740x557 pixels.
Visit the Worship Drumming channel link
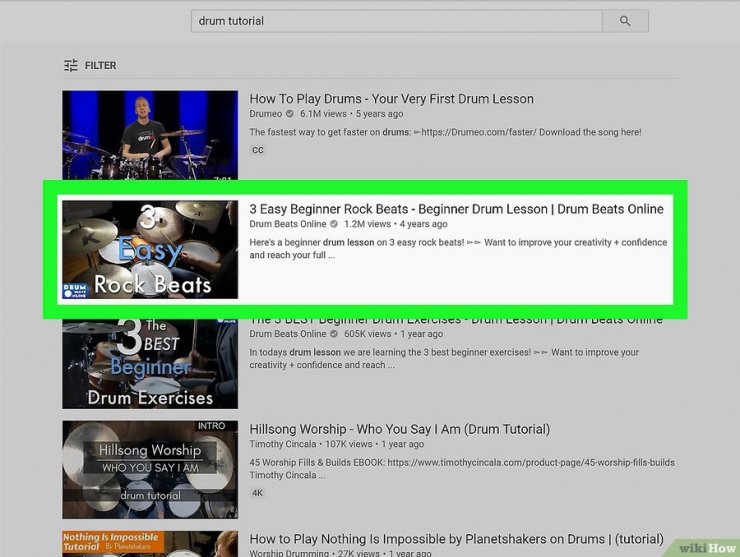click(289, 553)
